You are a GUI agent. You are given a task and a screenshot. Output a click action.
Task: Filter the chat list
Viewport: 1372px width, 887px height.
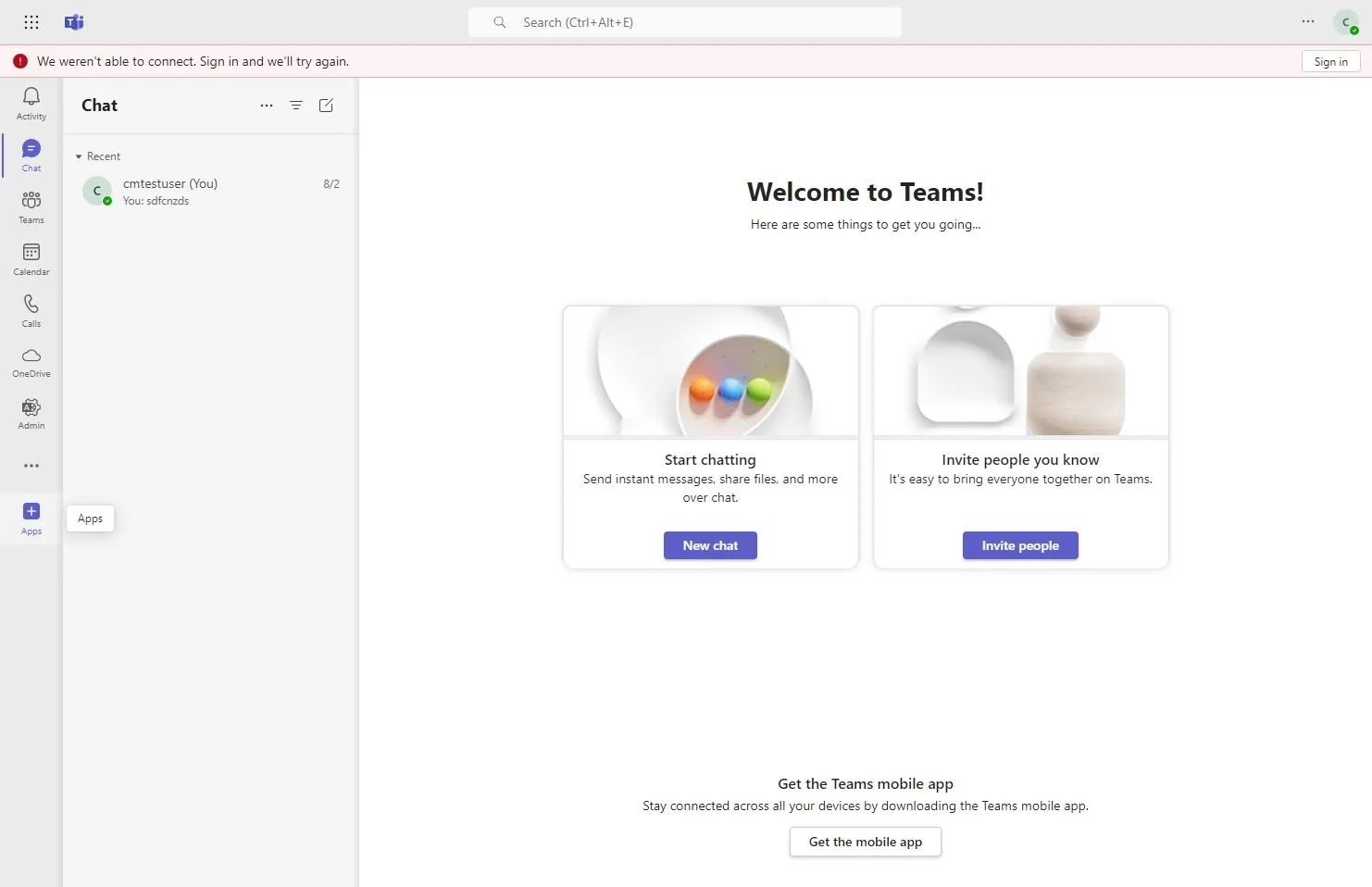click(x=296, y=106)
